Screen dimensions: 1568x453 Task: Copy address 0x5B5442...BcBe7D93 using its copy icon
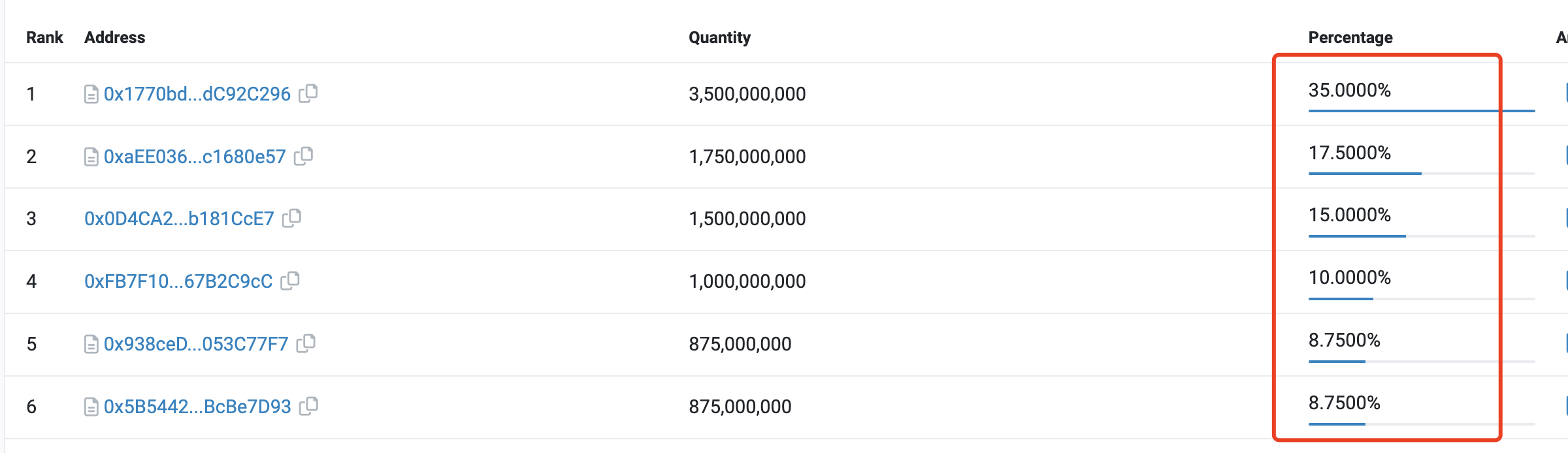coord(308,406)
